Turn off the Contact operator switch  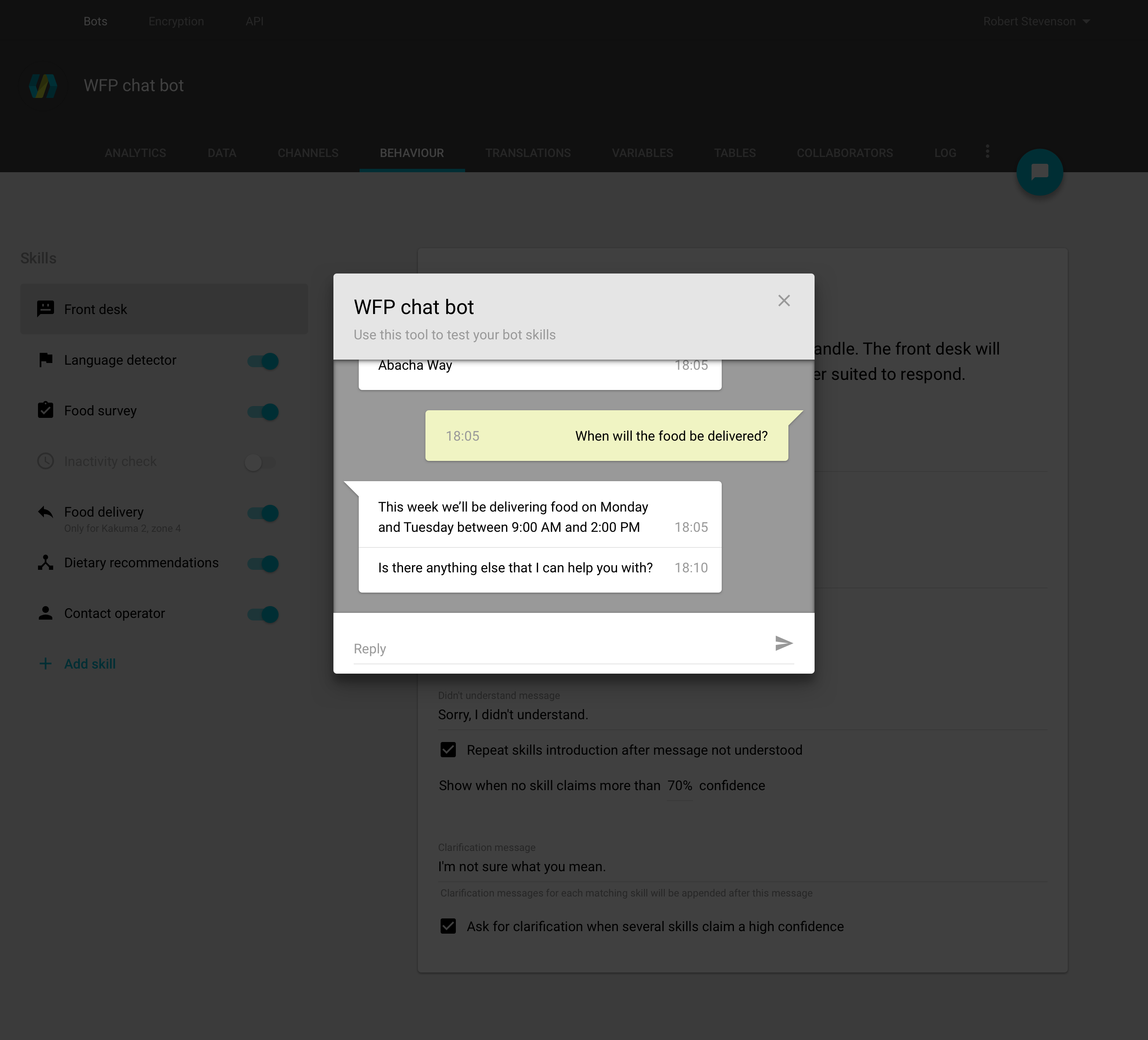(263, 615)
